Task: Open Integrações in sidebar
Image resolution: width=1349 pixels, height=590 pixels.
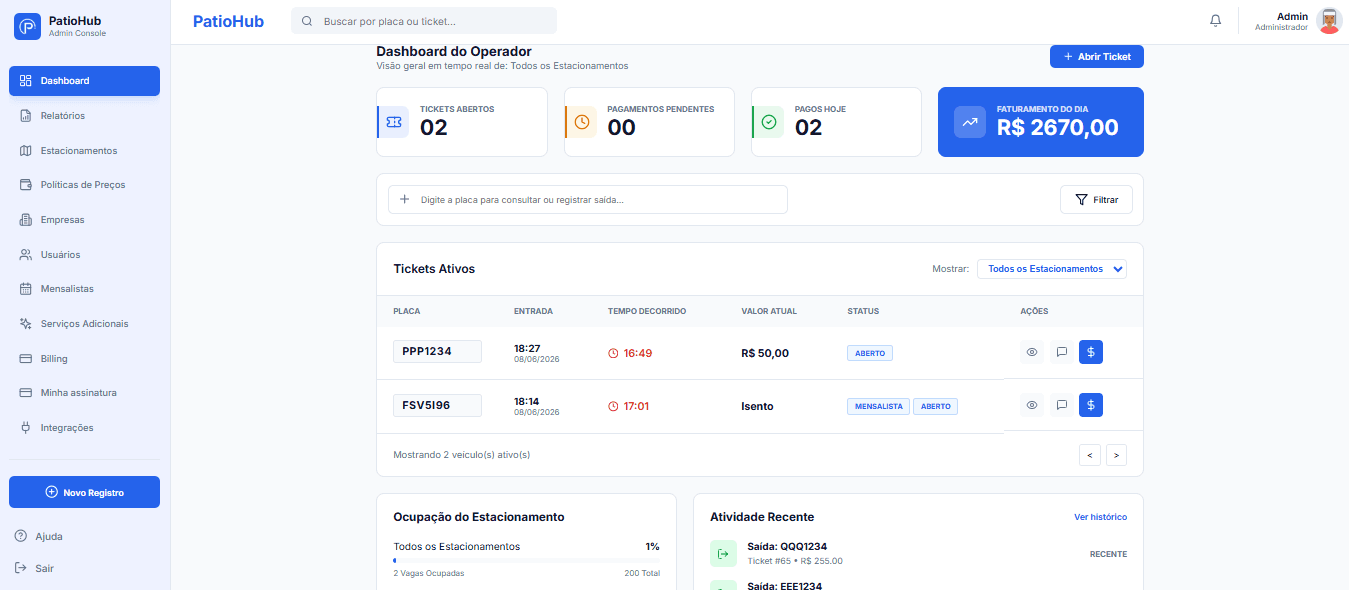Action: pyautogui.click(x=84, y=428)
